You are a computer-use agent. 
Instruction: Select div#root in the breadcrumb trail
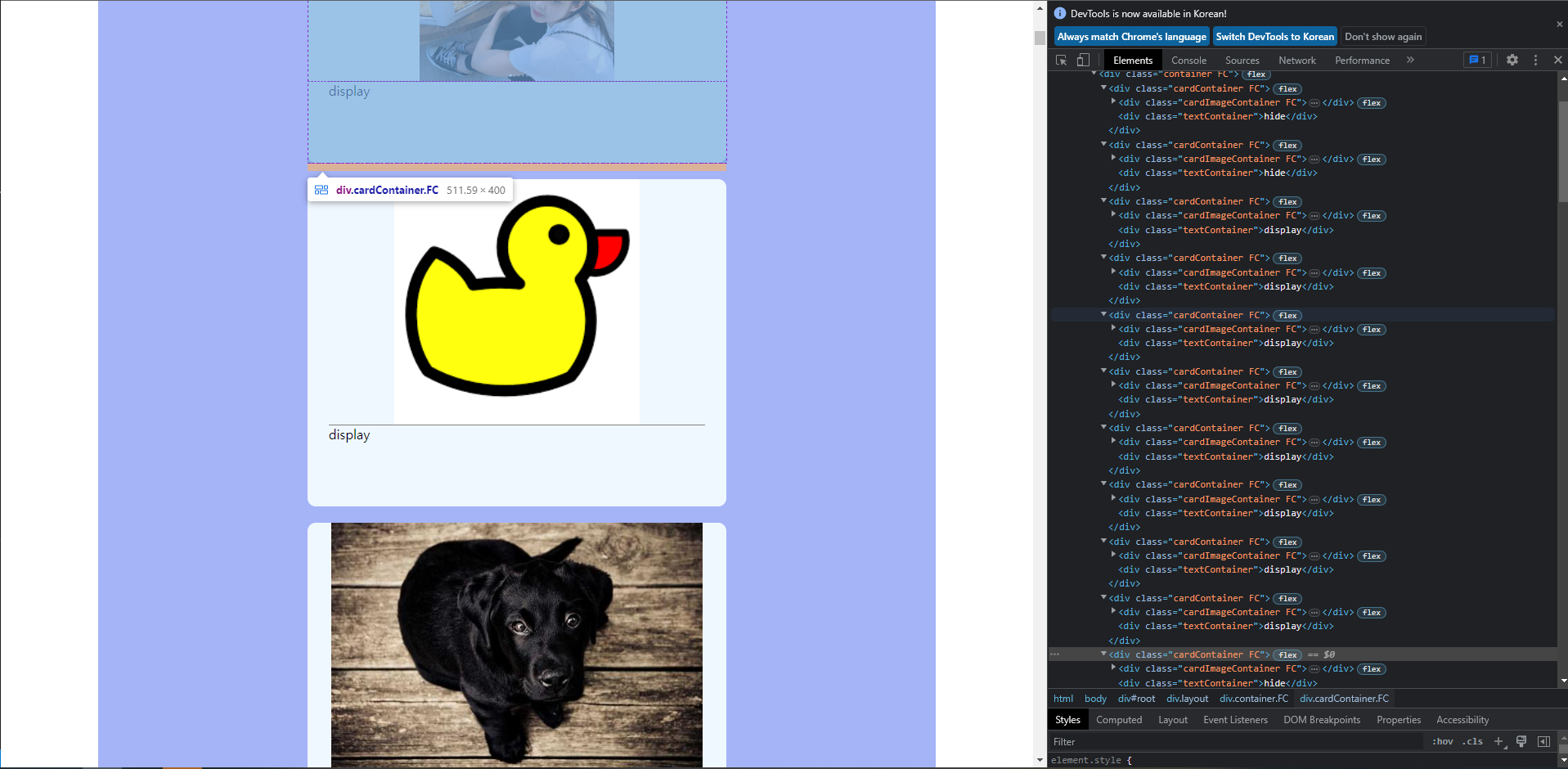(1136, 699)
